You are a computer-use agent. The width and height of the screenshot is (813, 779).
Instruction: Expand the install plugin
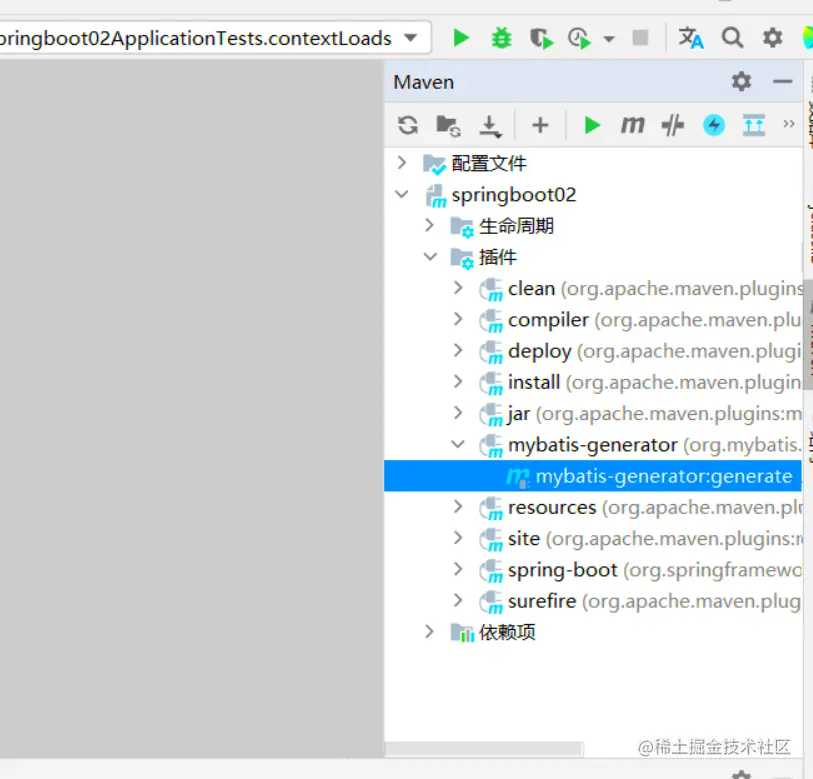click(457, 382)
